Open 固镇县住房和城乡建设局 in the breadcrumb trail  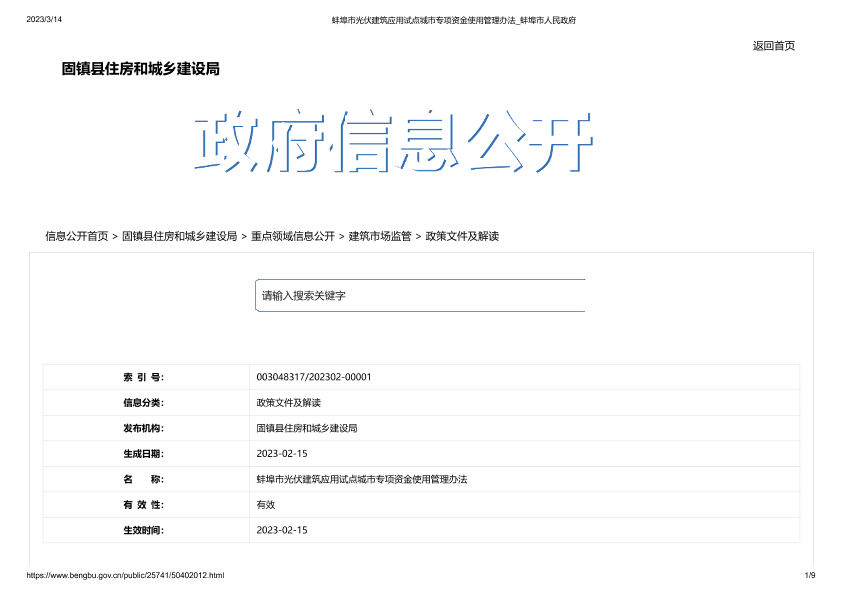(180, 237)
